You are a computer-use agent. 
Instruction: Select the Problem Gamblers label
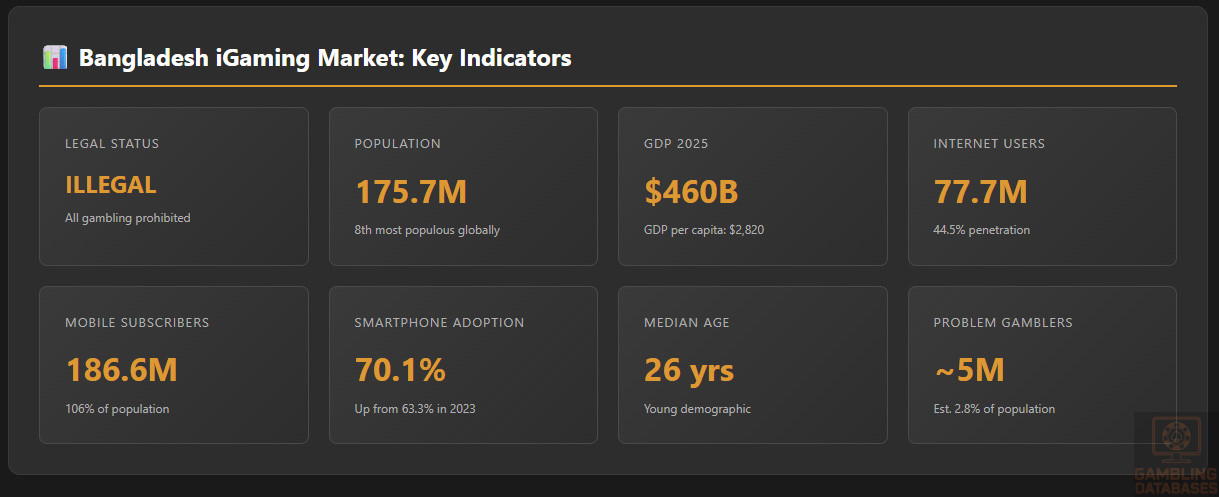[1003, 323]
